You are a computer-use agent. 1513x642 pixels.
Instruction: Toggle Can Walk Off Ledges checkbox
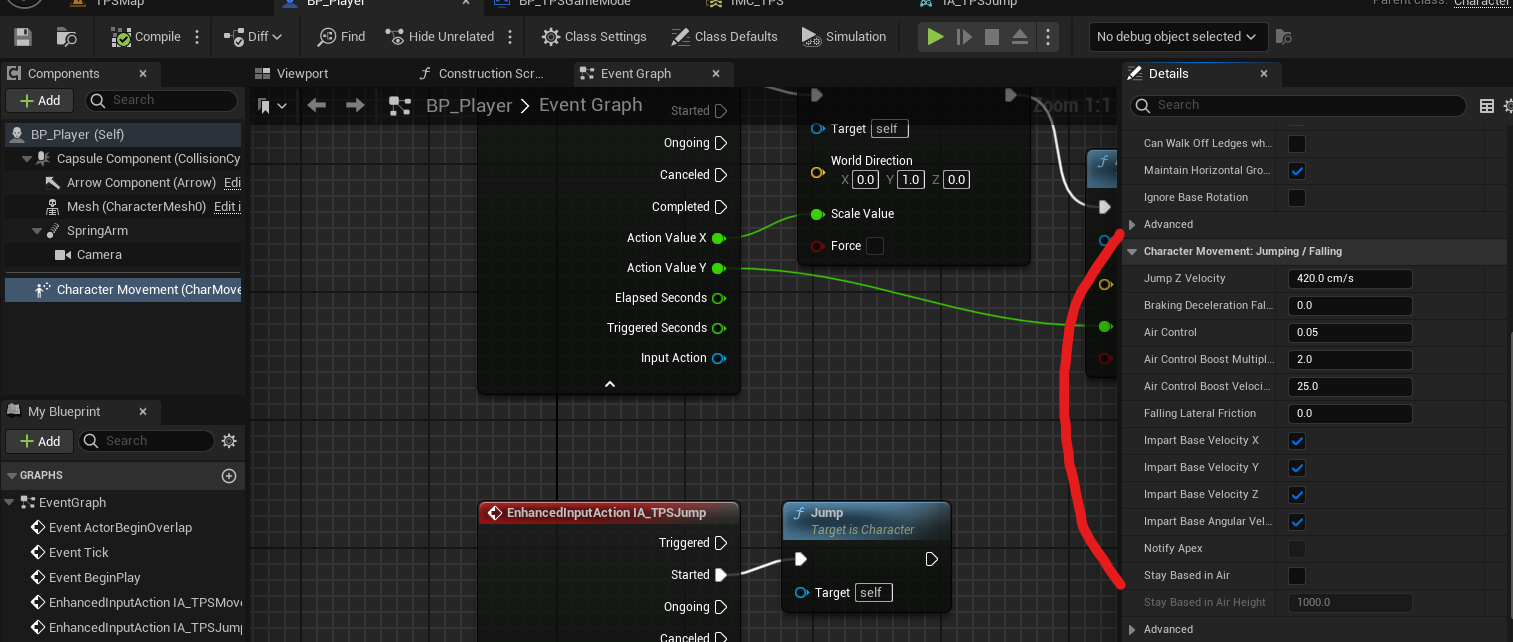point(1297,144)
